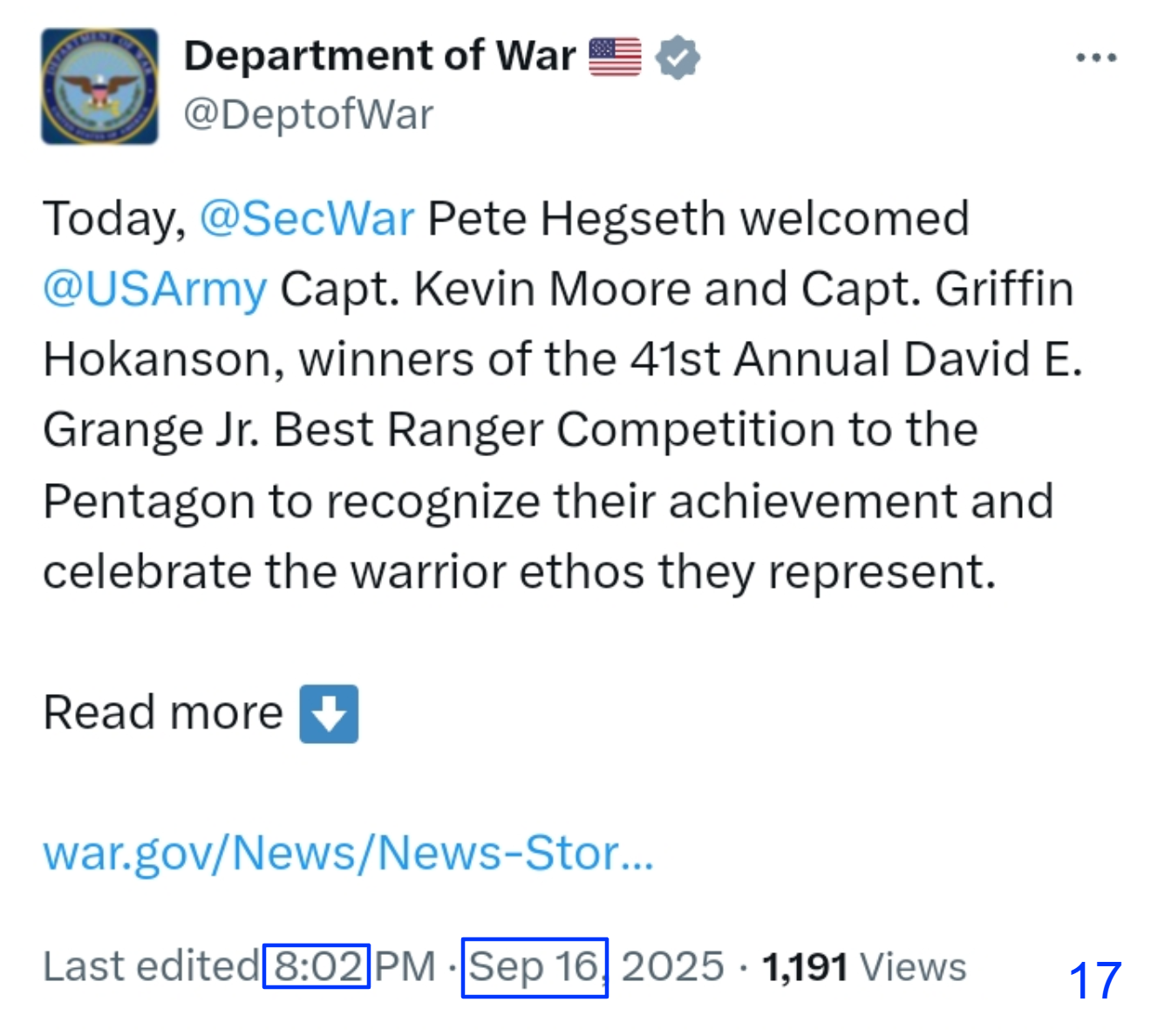Open the @SecWar mention
The width and height of the screenshot is (1151, 1036).
307,218
